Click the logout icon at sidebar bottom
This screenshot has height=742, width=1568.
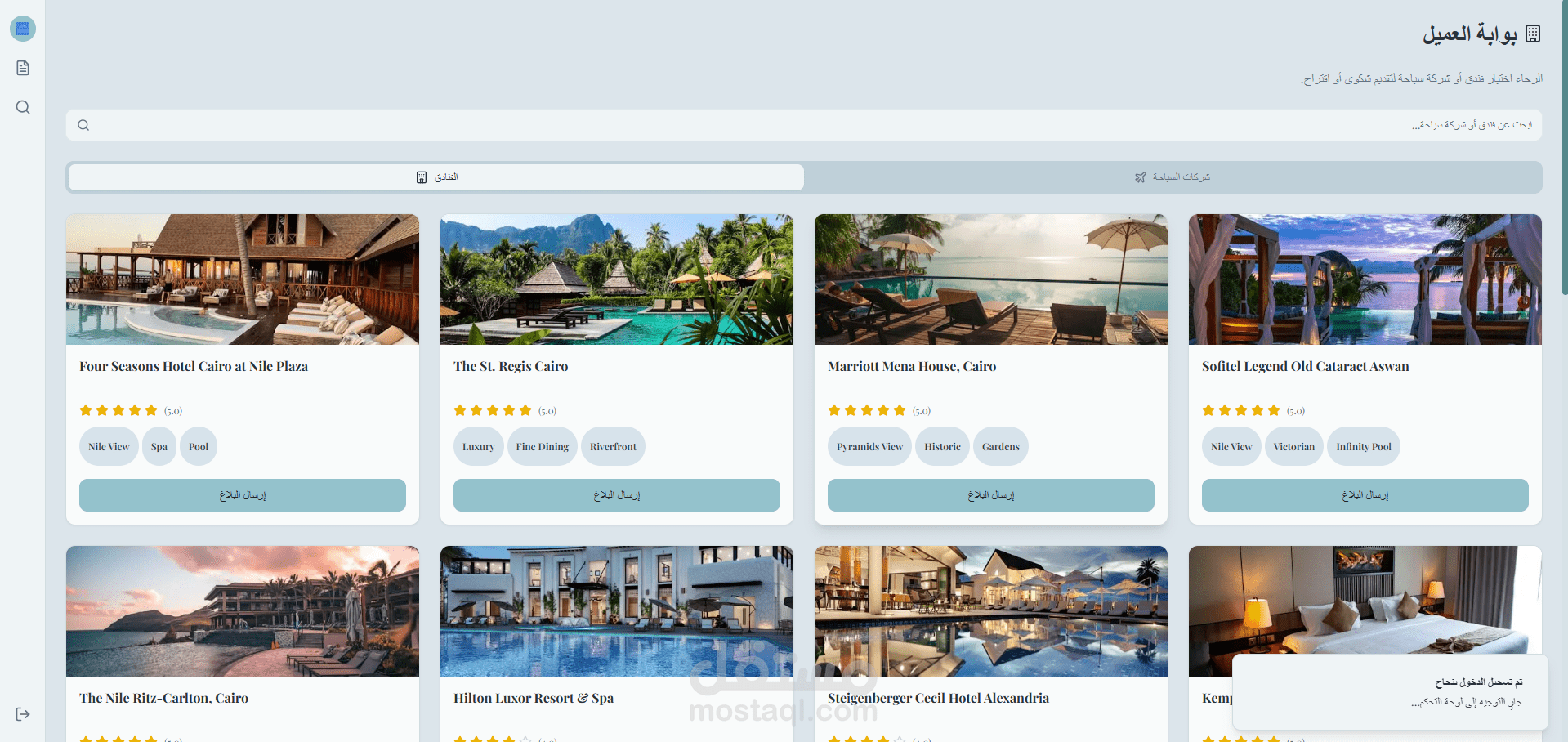pyautogui.click(x=23, y=714)
